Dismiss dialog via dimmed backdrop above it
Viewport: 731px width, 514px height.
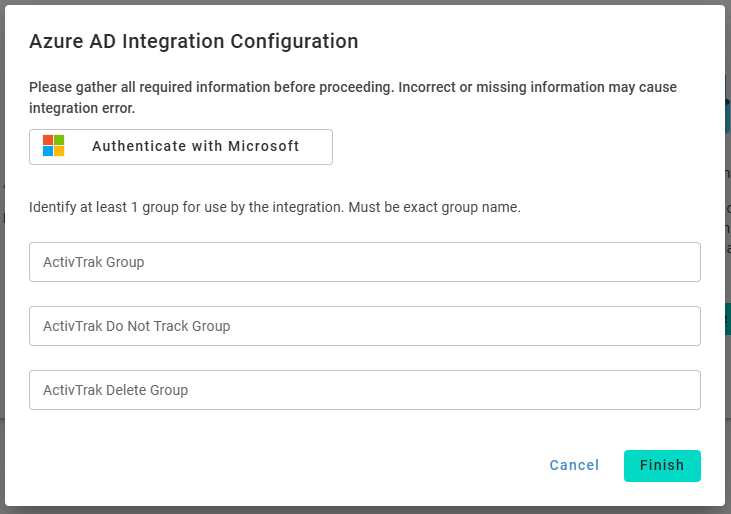coord(366,2)
